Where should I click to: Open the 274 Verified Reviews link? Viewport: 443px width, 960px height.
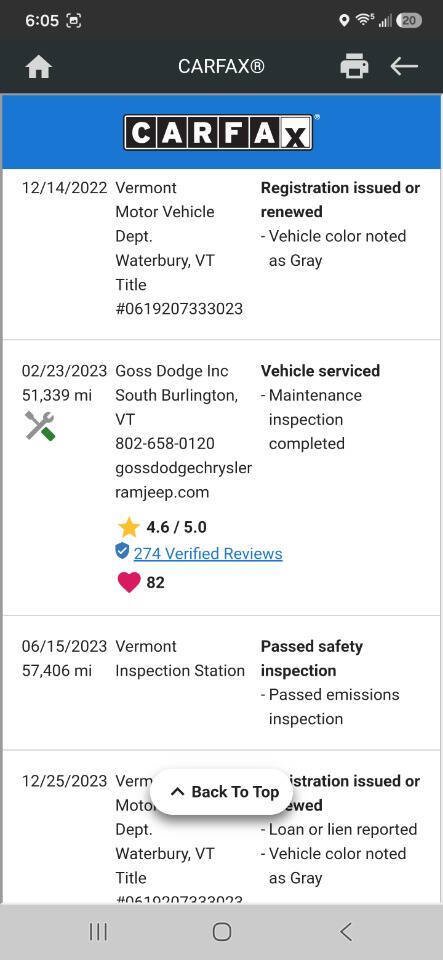pos(208,553)
